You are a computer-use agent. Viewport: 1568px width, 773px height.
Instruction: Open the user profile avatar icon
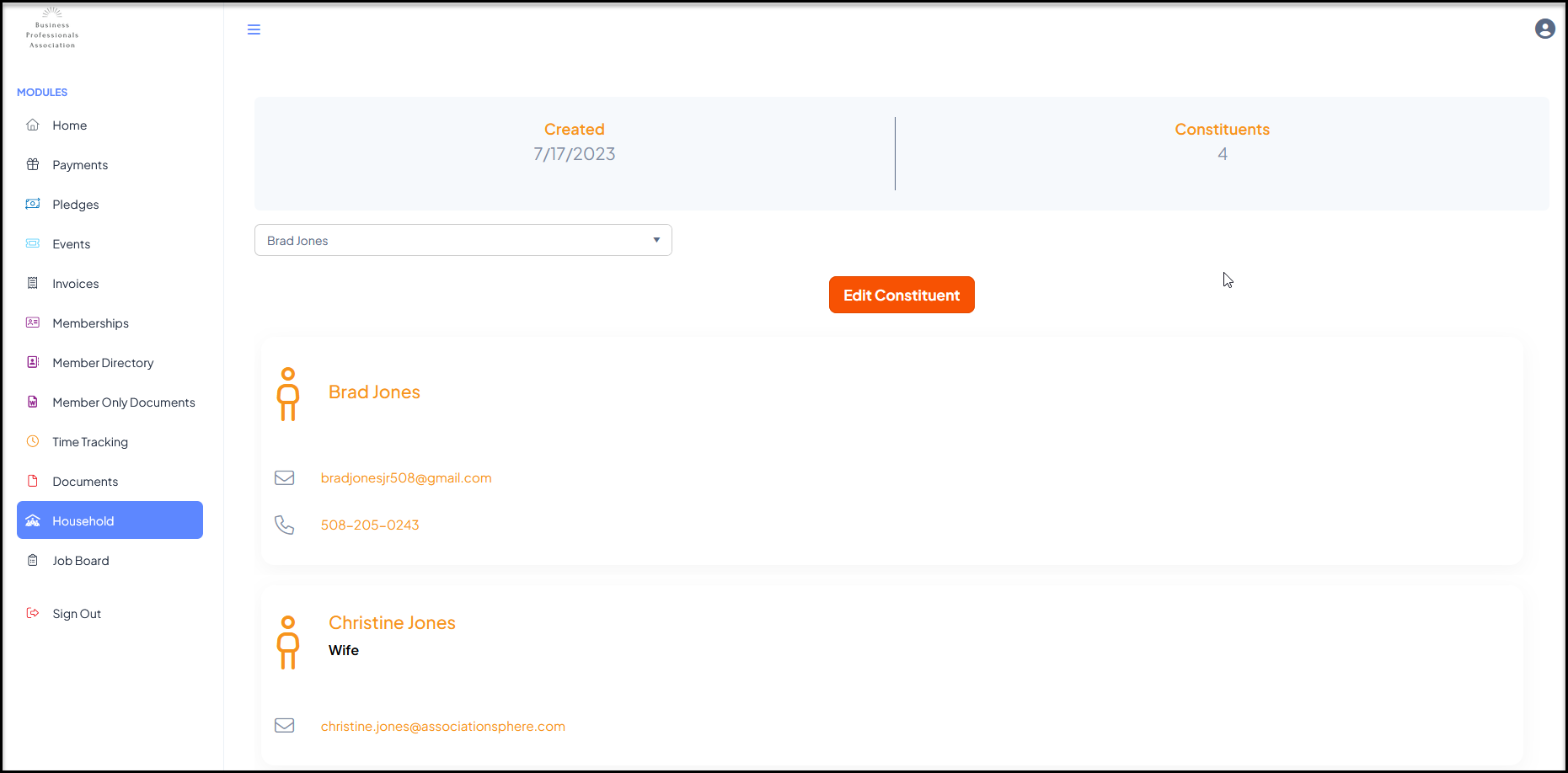(x=1544, y=29)
